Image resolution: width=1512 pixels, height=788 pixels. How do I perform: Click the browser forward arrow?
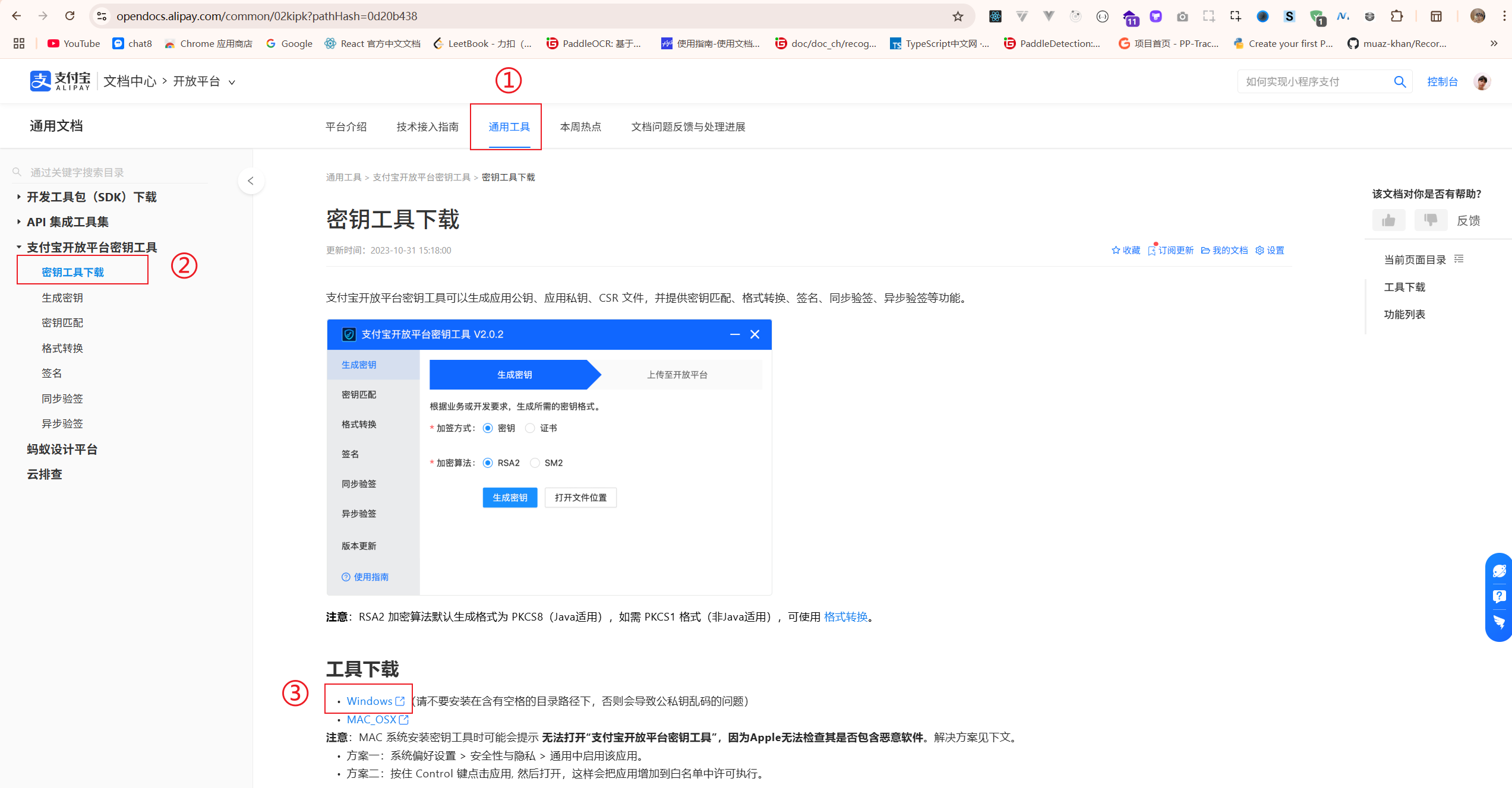click(x=43, y=16)
